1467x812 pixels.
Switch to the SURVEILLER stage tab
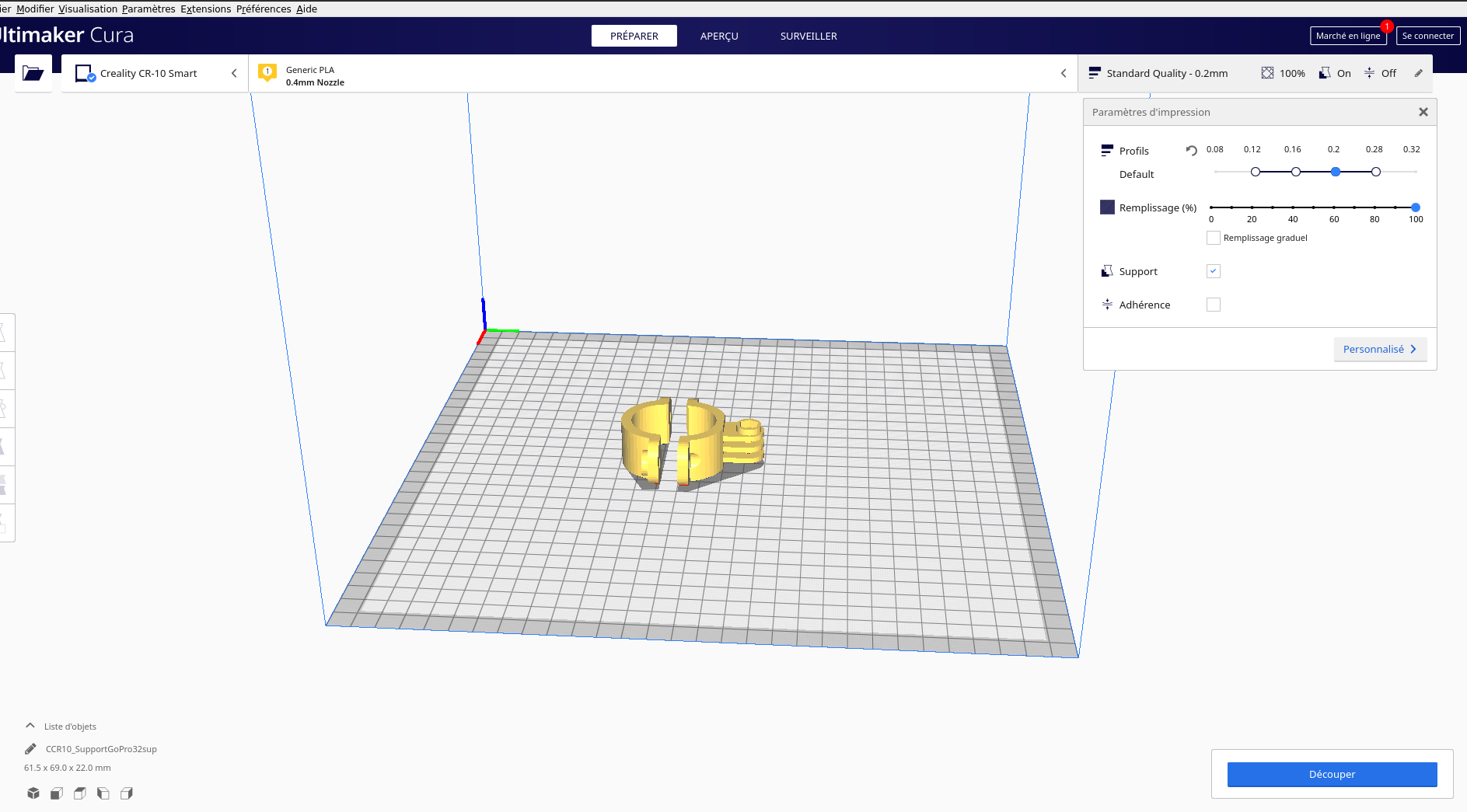[809, 36]
